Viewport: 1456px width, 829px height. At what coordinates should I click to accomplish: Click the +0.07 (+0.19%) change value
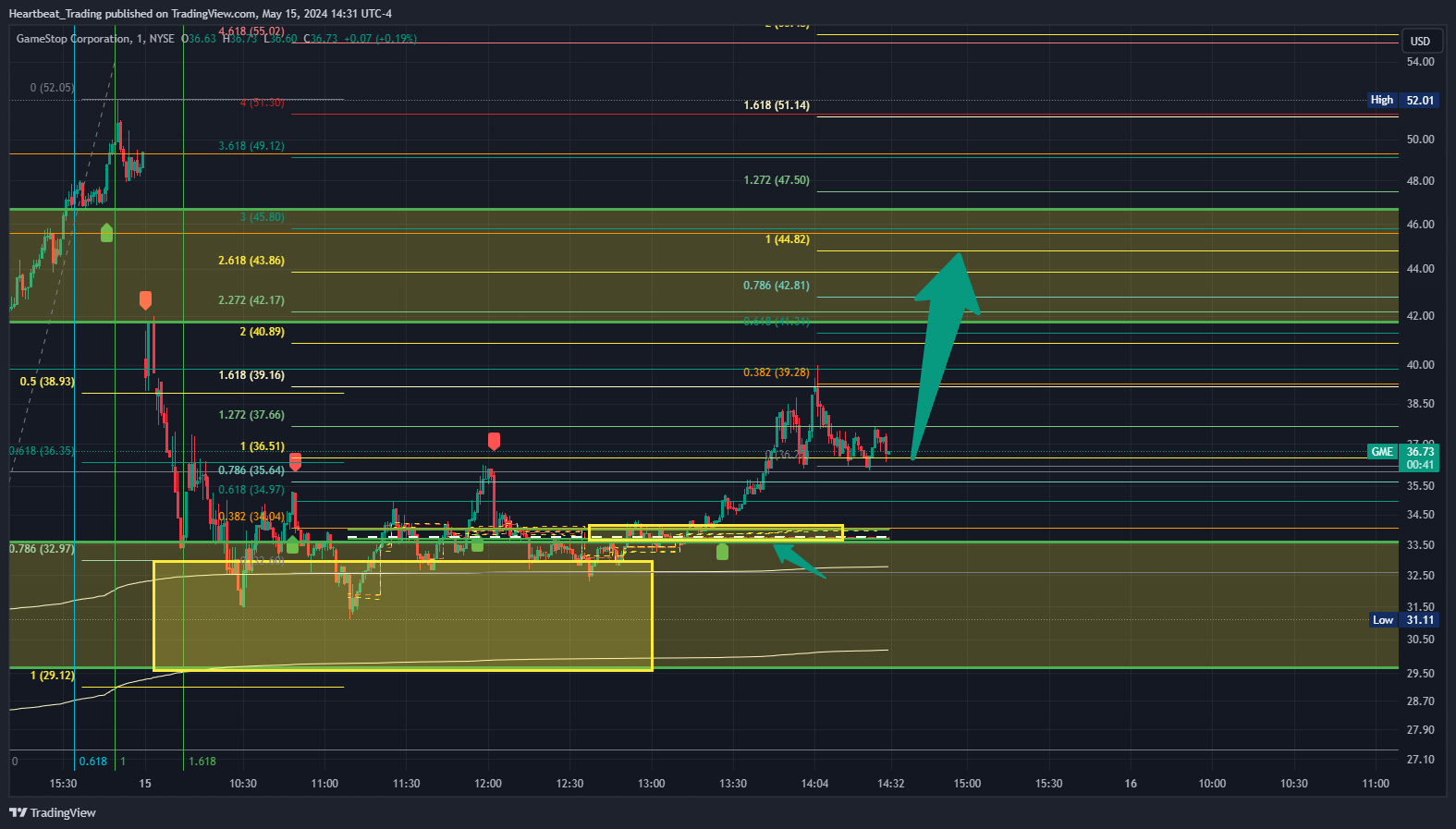point(380,39)
